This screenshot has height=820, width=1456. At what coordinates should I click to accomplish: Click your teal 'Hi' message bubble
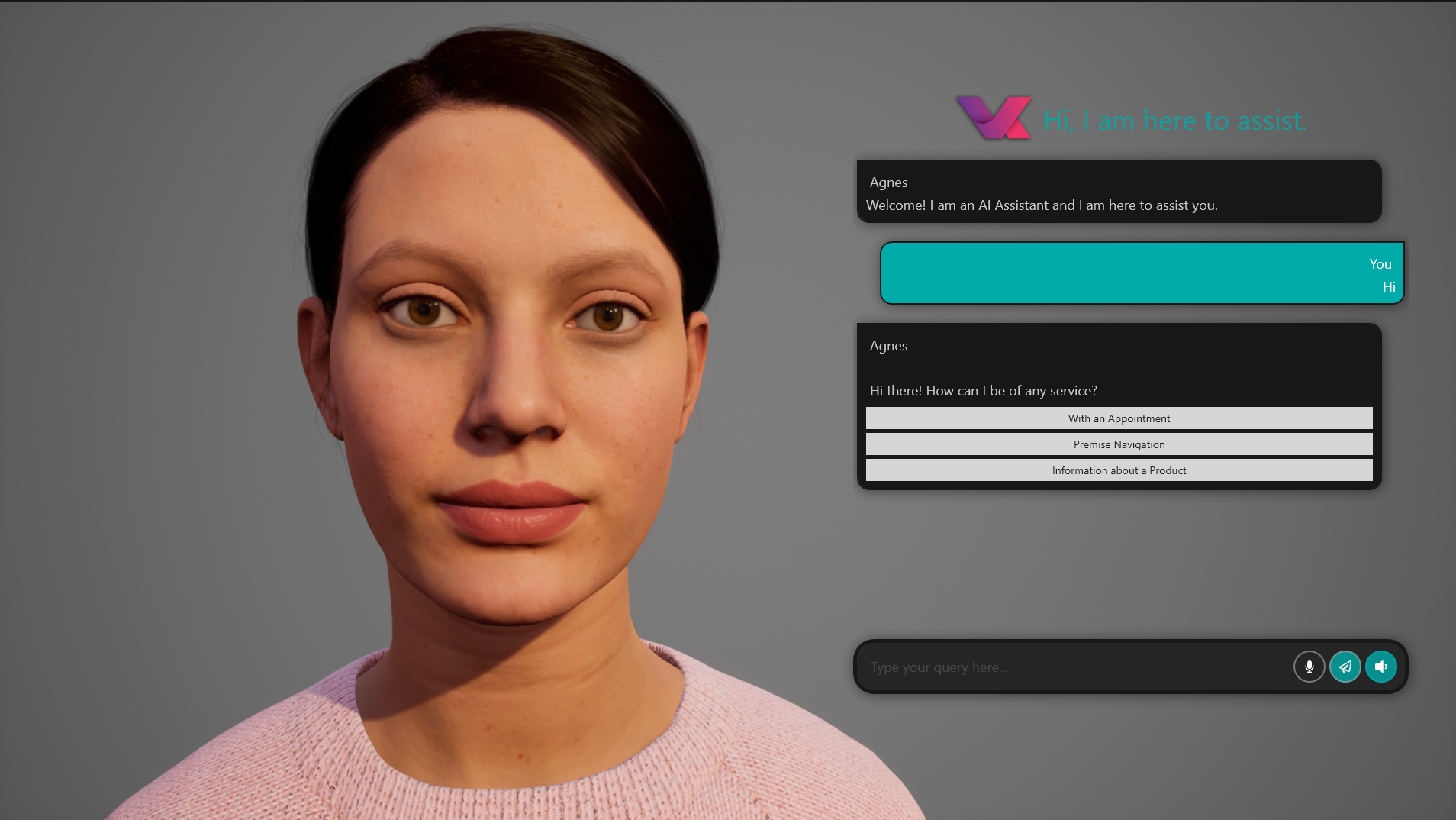[1141, 273]
